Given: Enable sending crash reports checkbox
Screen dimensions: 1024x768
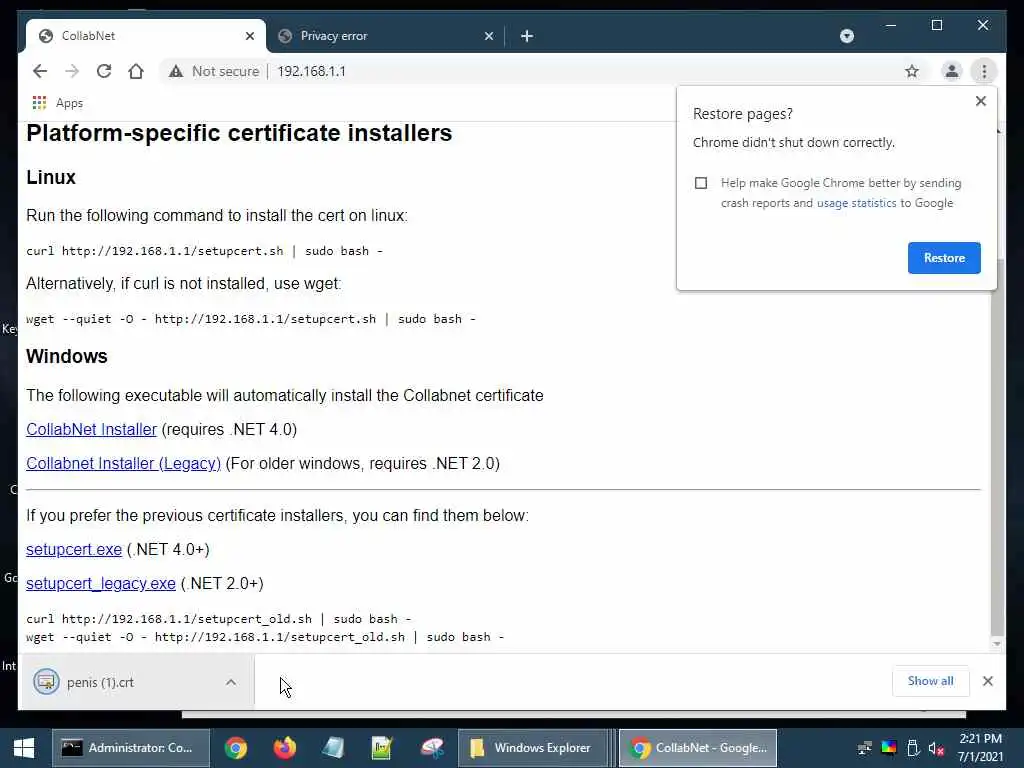Looking at the screenshot, I should [701, 183].
